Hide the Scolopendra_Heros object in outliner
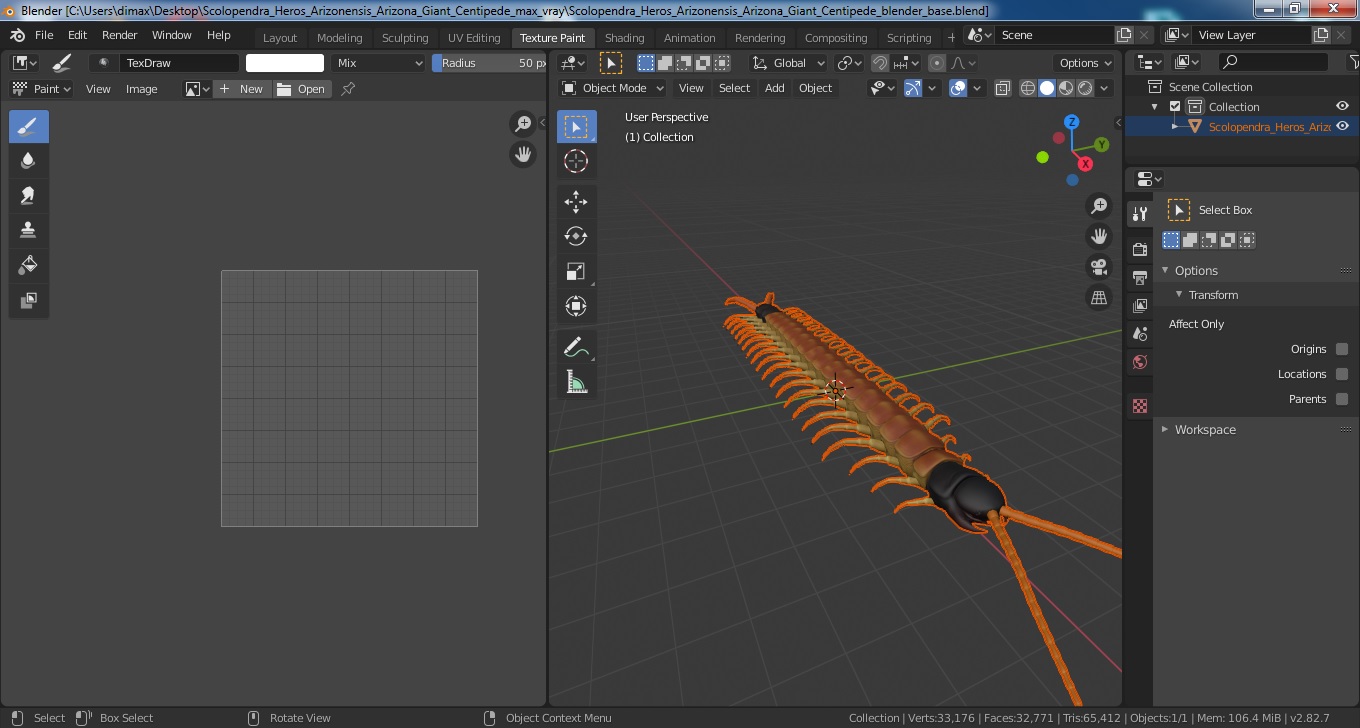The width and height of the screenshot is (1360, 728). [1343, 126]
